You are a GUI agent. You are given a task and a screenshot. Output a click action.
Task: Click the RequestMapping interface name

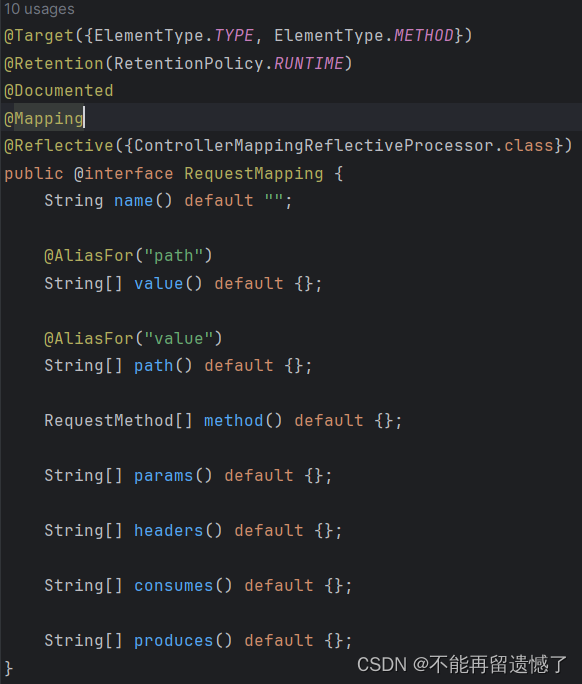pyautogui.click(x=253, y=174)
